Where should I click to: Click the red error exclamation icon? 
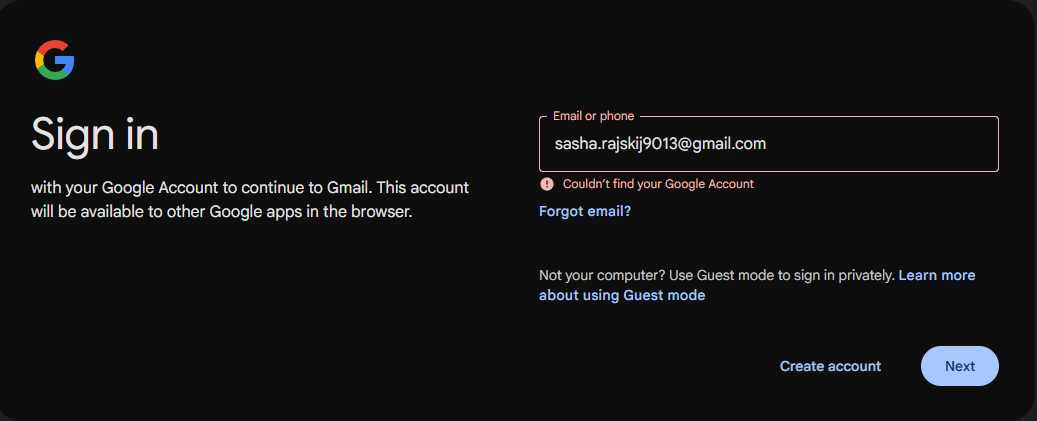pyautogui.click(x=547, y=184)
